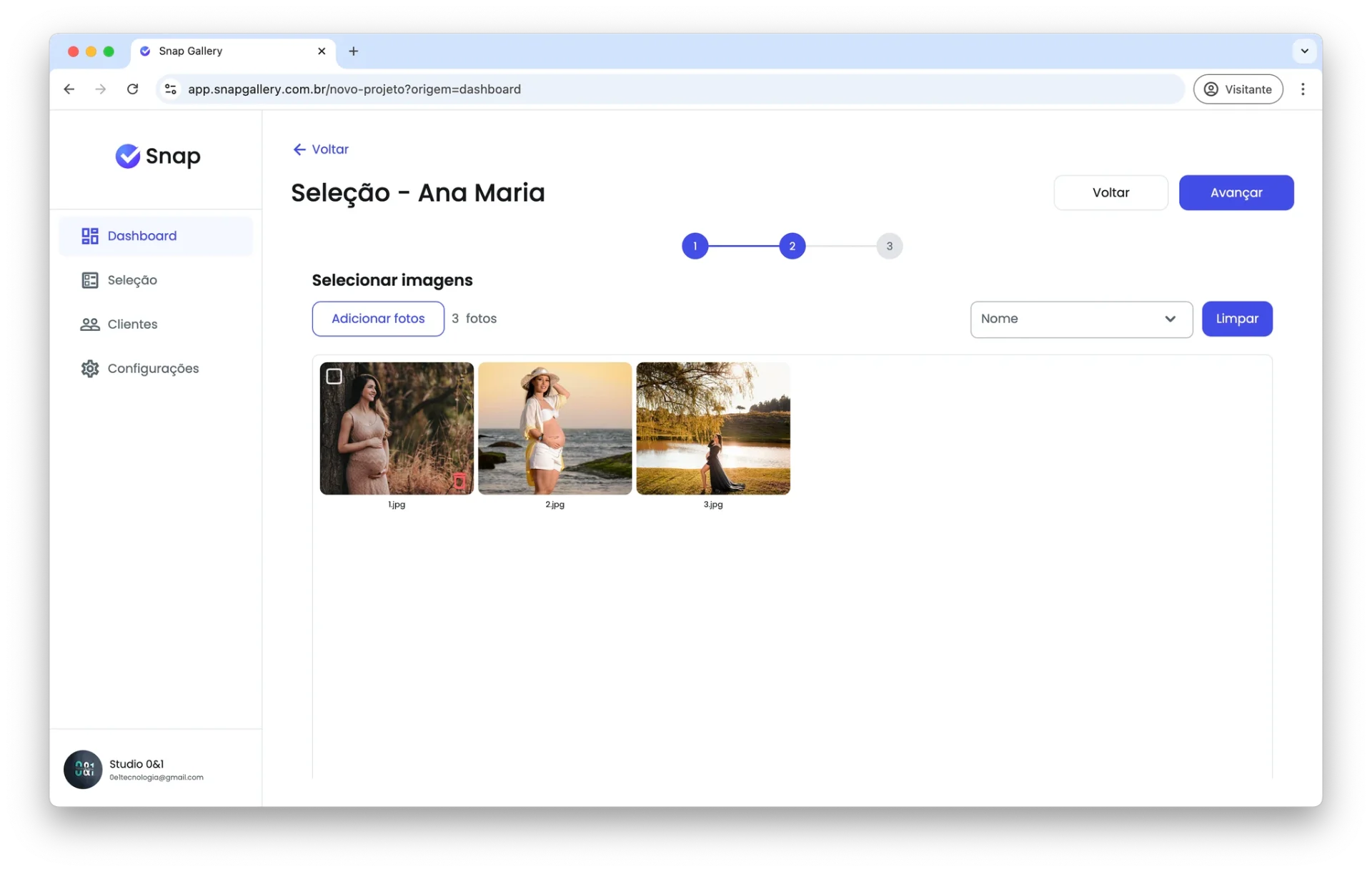The width and height of the screenshot is (1372, 872).
Task: Click the studio email address text
Action: 156,778
